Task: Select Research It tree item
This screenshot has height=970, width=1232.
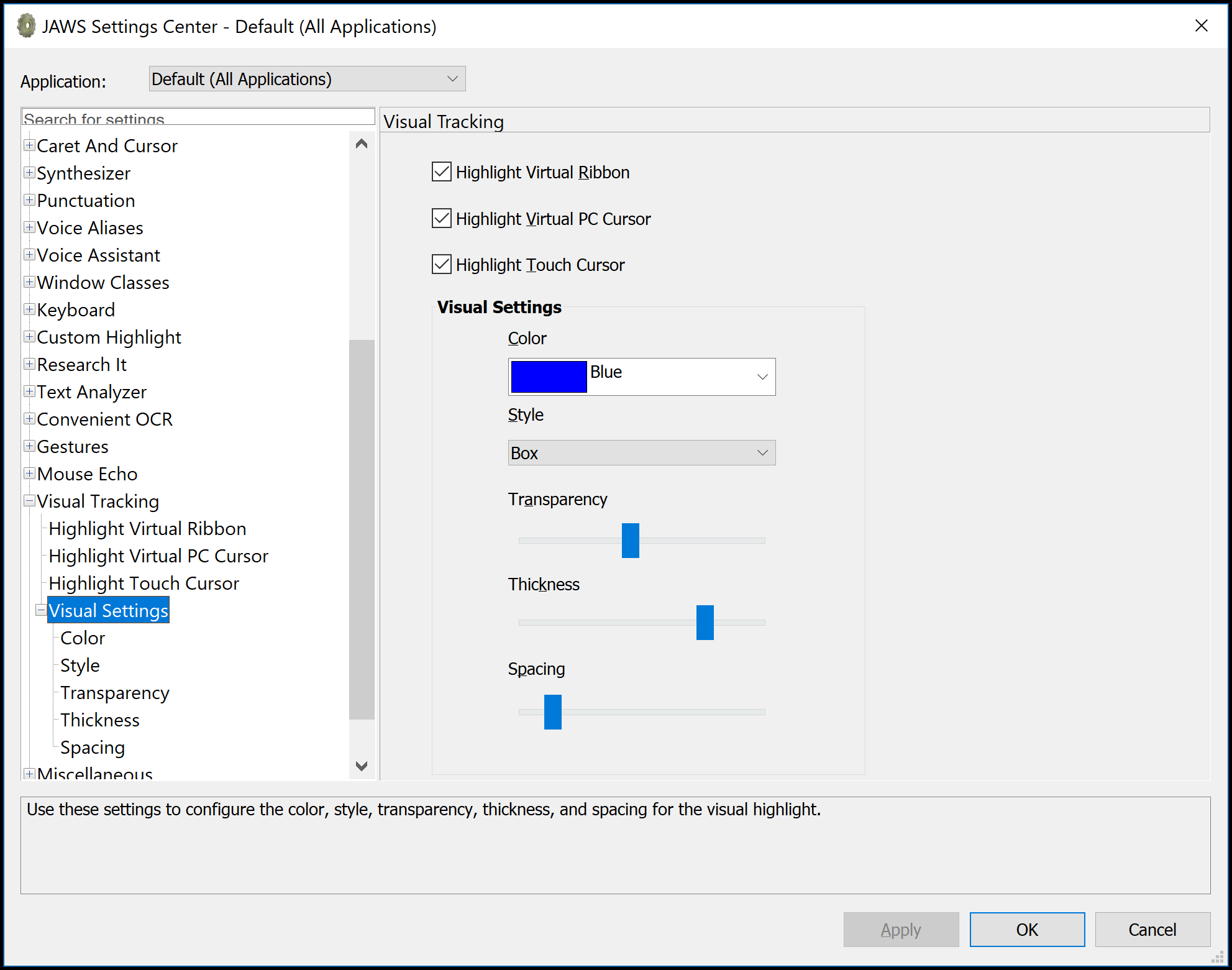Action: 81,365
